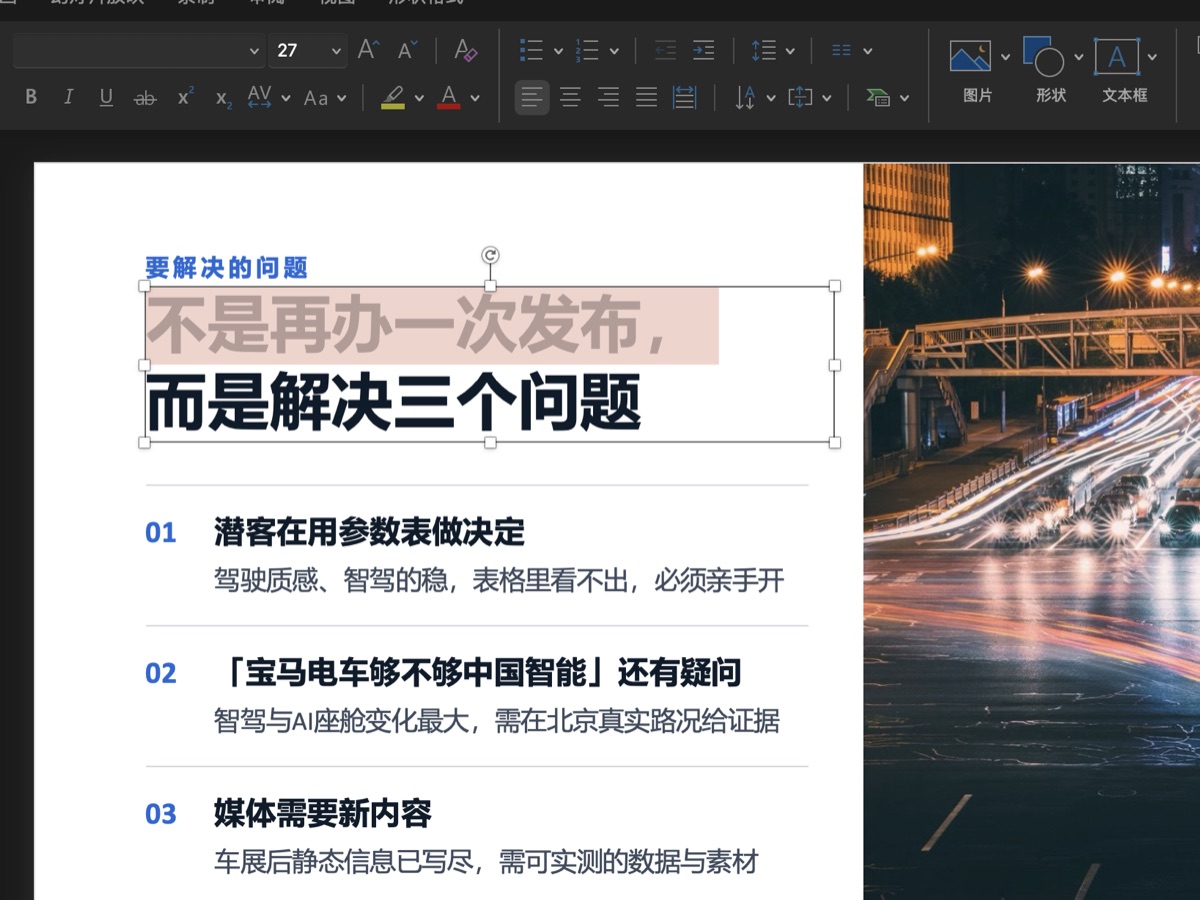Decrease the indent level
The image size is (1200, 900).
[x=665, y=50]
